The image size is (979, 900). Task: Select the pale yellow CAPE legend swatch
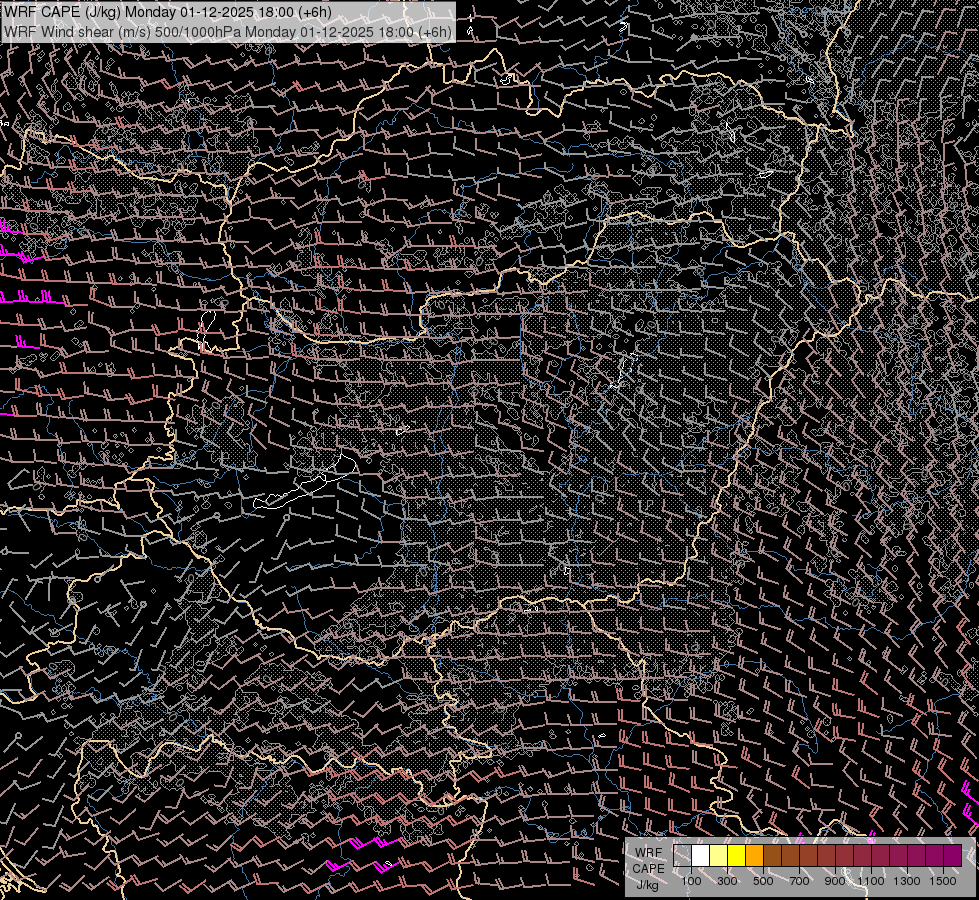pyautogui.click(x=718, y=856)
